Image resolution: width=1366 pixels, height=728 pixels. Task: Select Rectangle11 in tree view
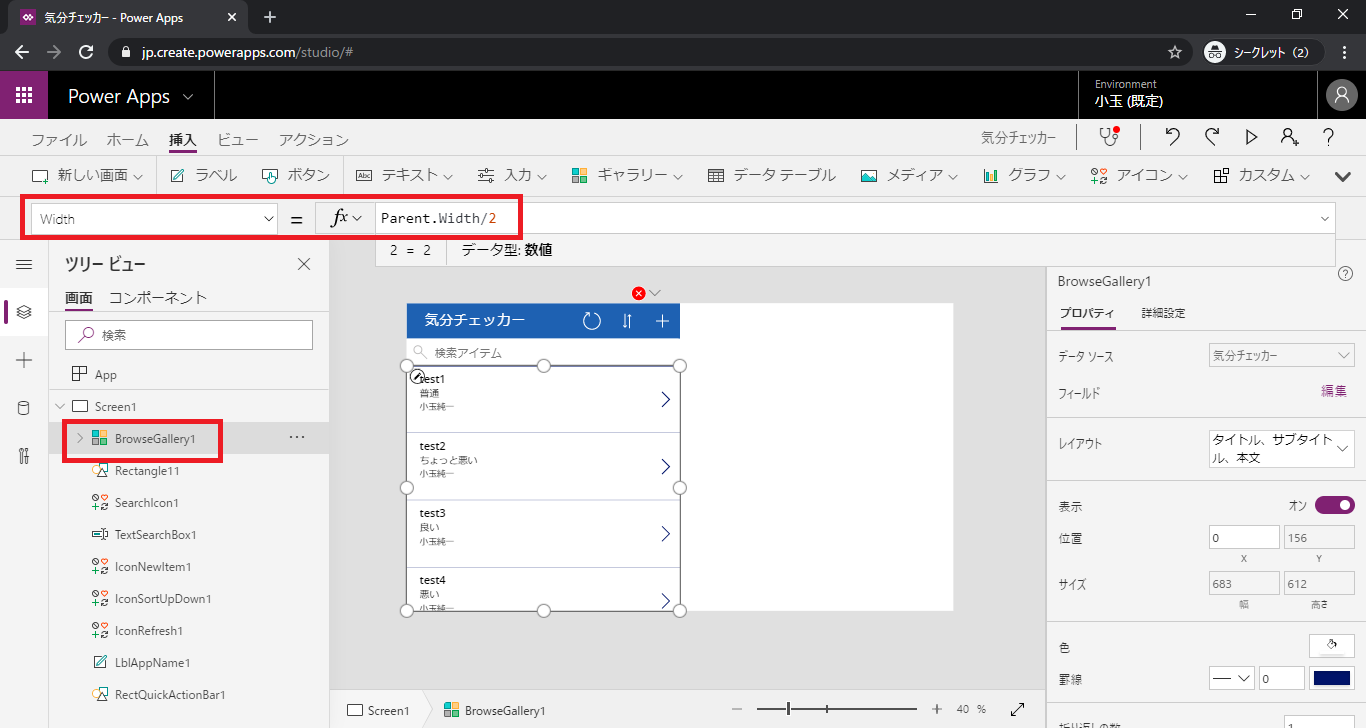click(147, 471)
